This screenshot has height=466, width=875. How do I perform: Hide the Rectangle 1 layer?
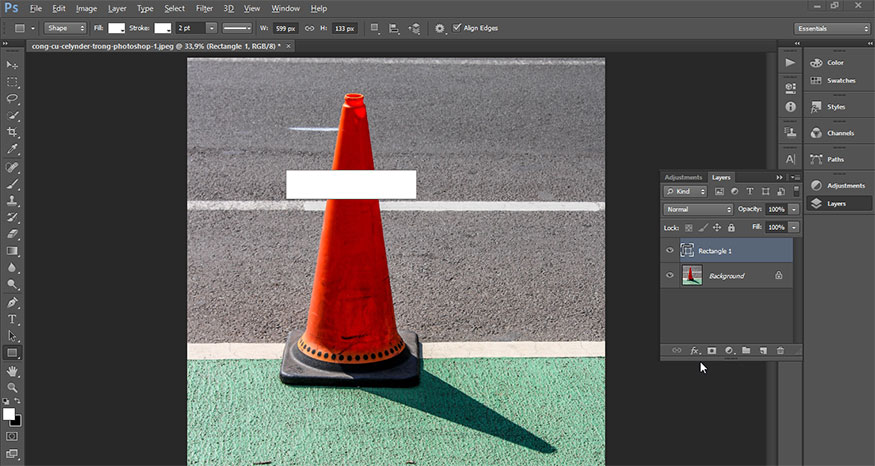[670, 250]
